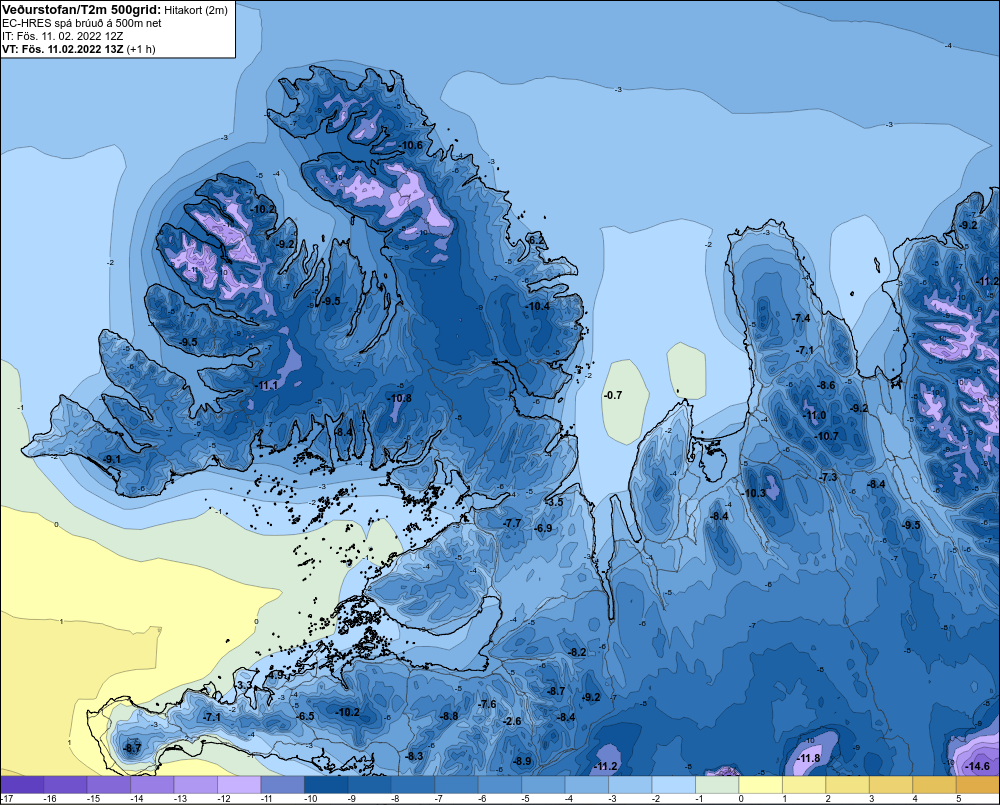Click the -2.6 temperature value

(512, 721)
